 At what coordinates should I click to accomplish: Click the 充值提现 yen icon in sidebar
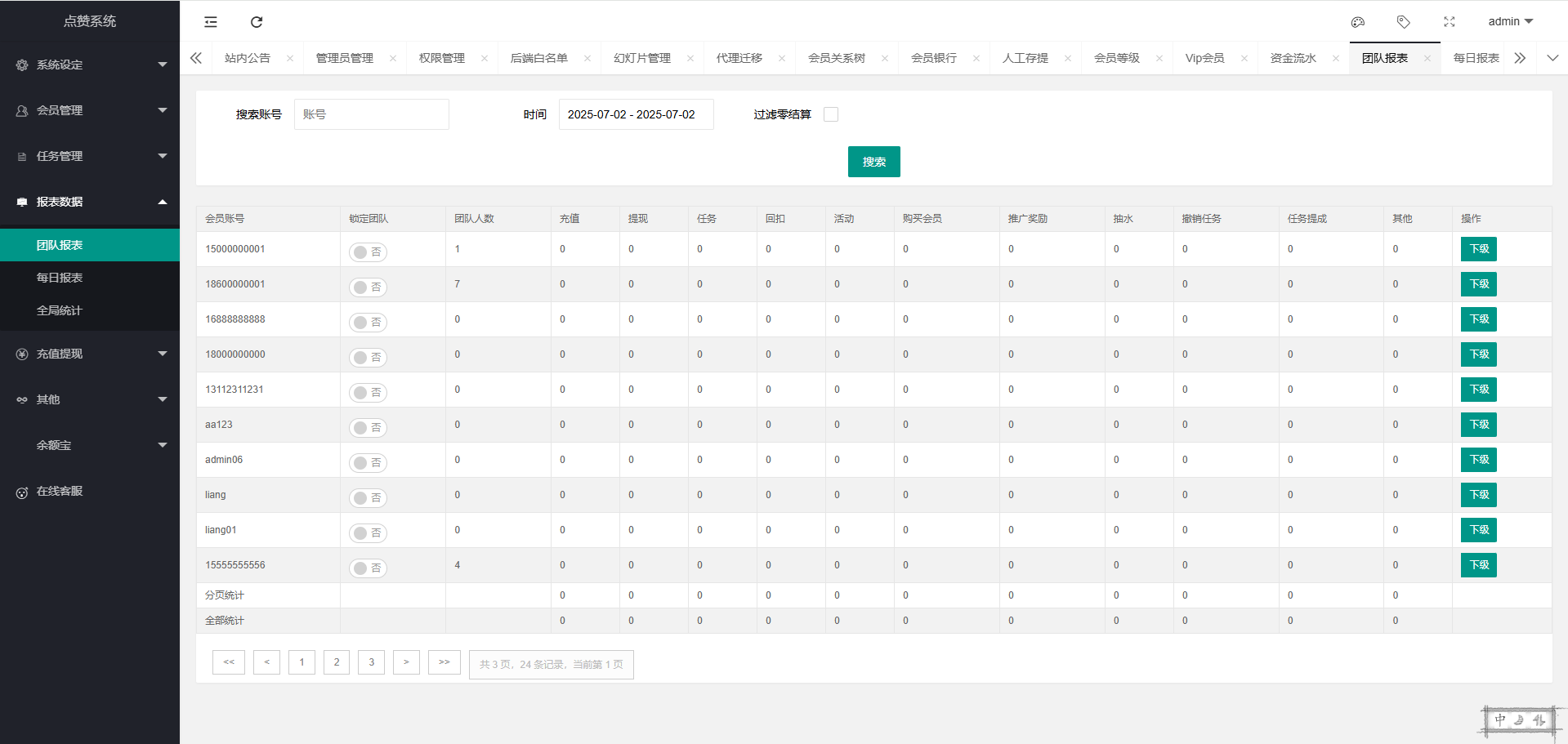22,354
